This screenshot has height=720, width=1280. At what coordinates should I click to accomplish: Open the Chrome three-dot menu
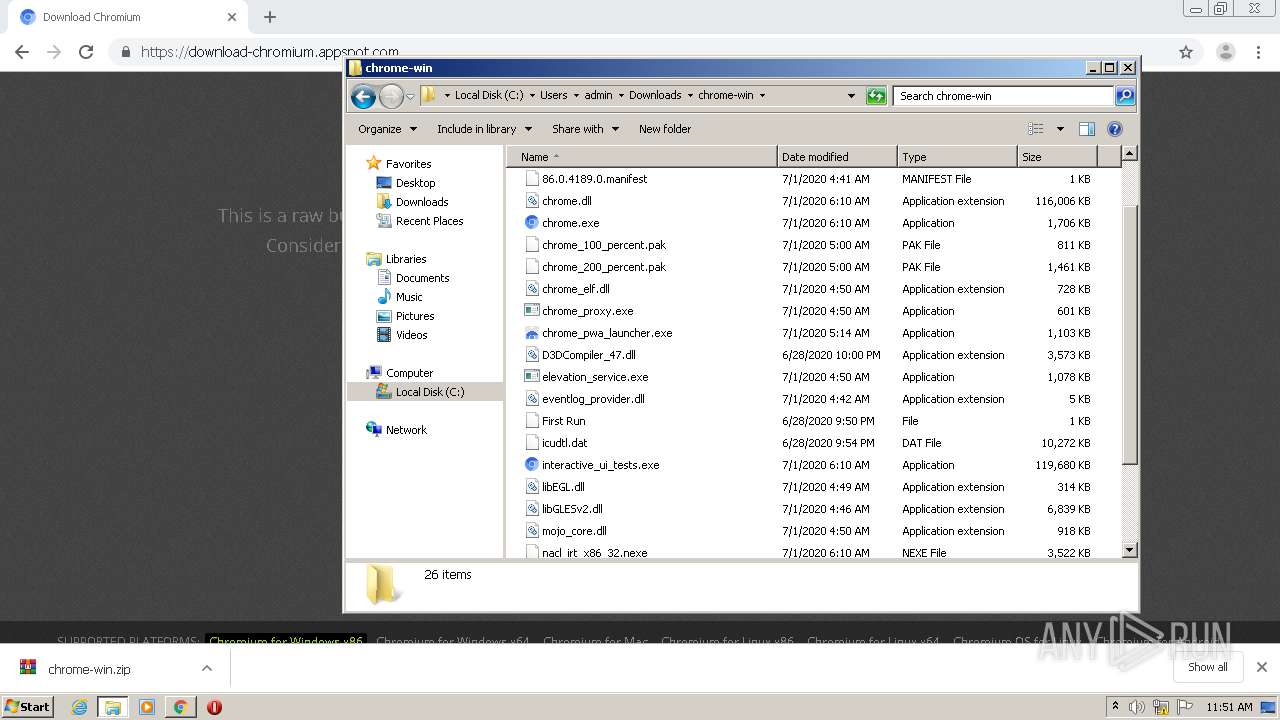click(x=1257, y=52)
